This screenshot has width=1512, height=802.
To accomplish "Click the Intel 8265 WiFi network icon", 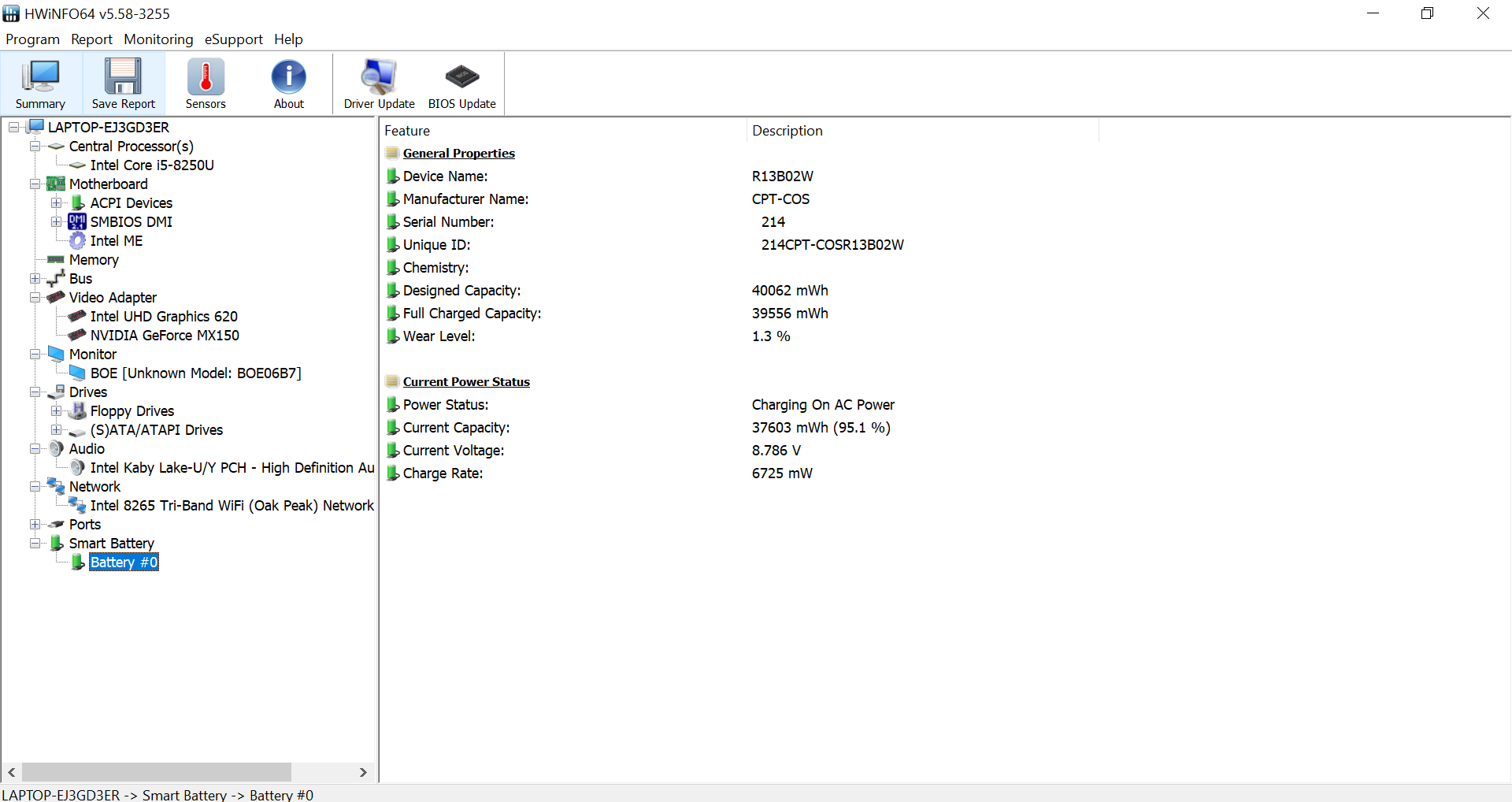I will tap(77, 505).
